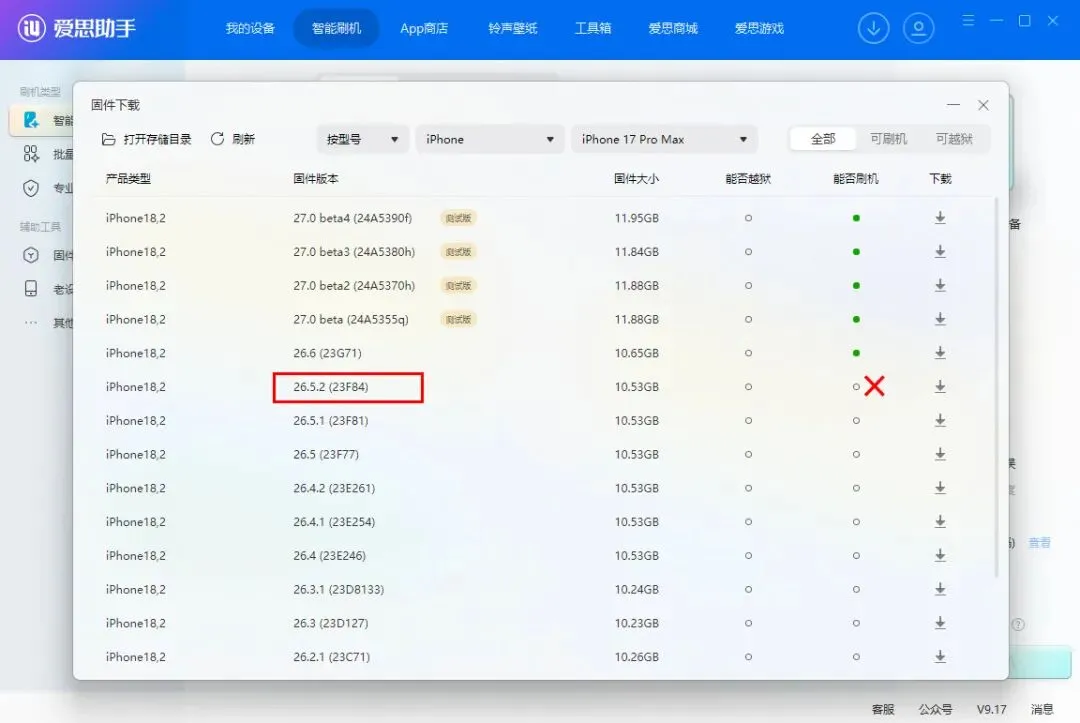Open 爱思游戏 in top navigation
This screenshot has height=723, width=1080.
tap(759, 28)
